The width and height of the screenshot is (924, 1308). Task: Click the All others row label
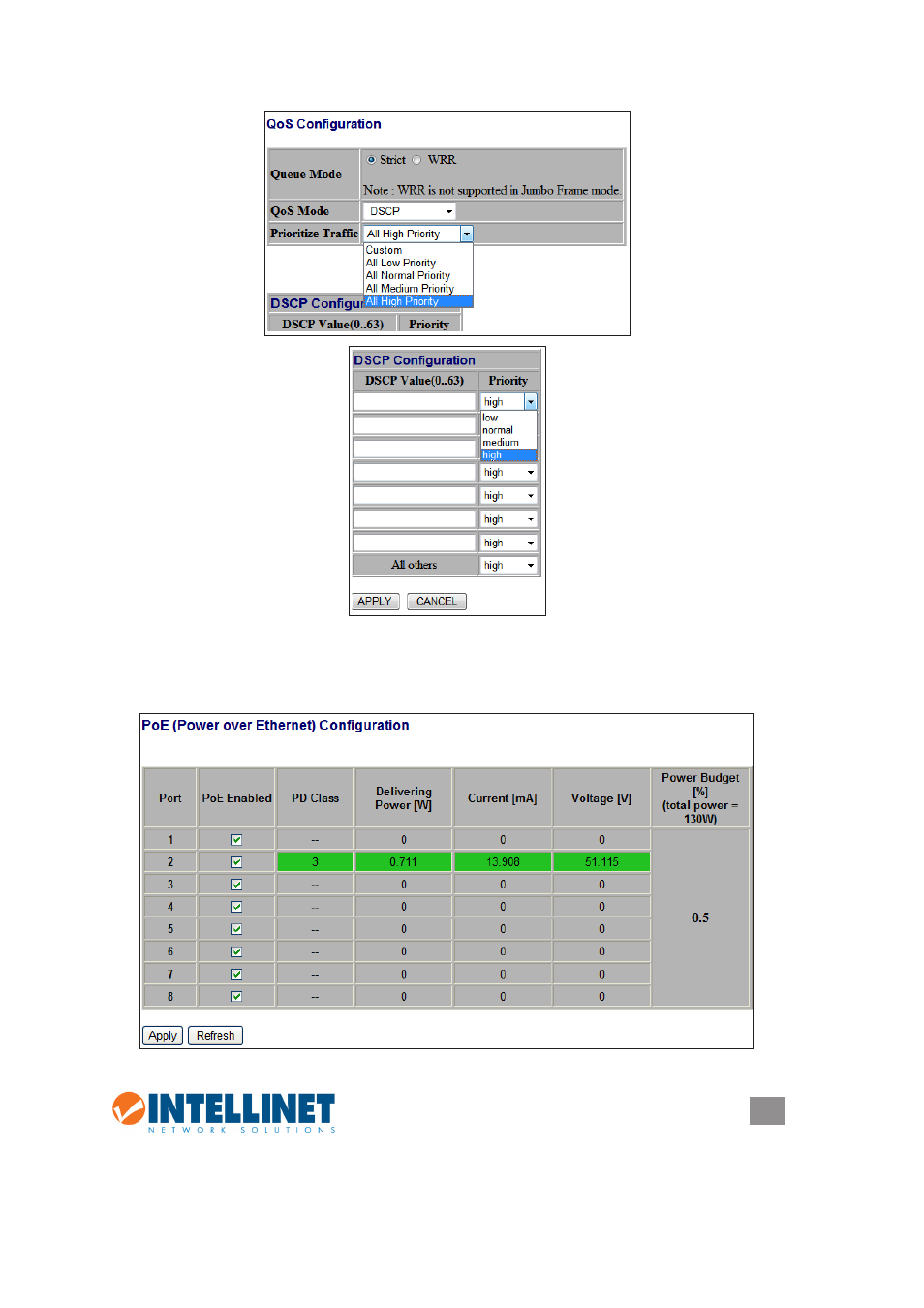[415, 565]
